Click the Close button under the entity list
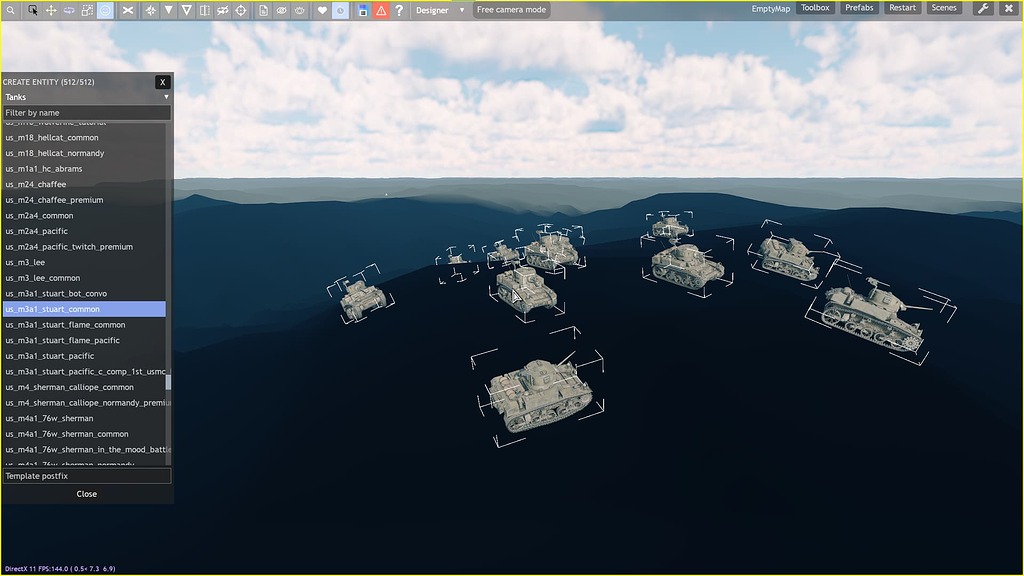 point(86,493)
